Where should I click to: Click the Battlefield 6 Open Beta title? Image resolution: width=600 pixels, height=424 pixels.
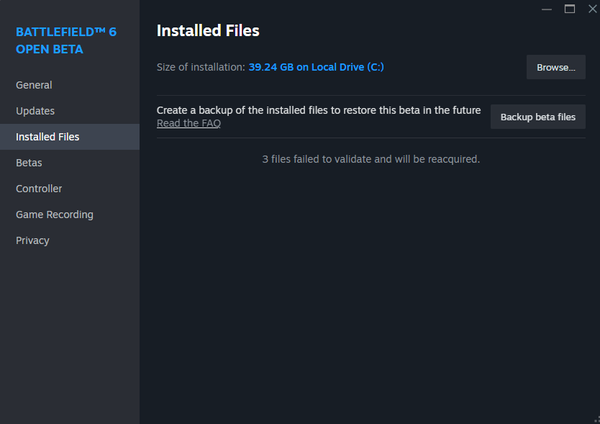pyautogui.click(x=66, y=41)
